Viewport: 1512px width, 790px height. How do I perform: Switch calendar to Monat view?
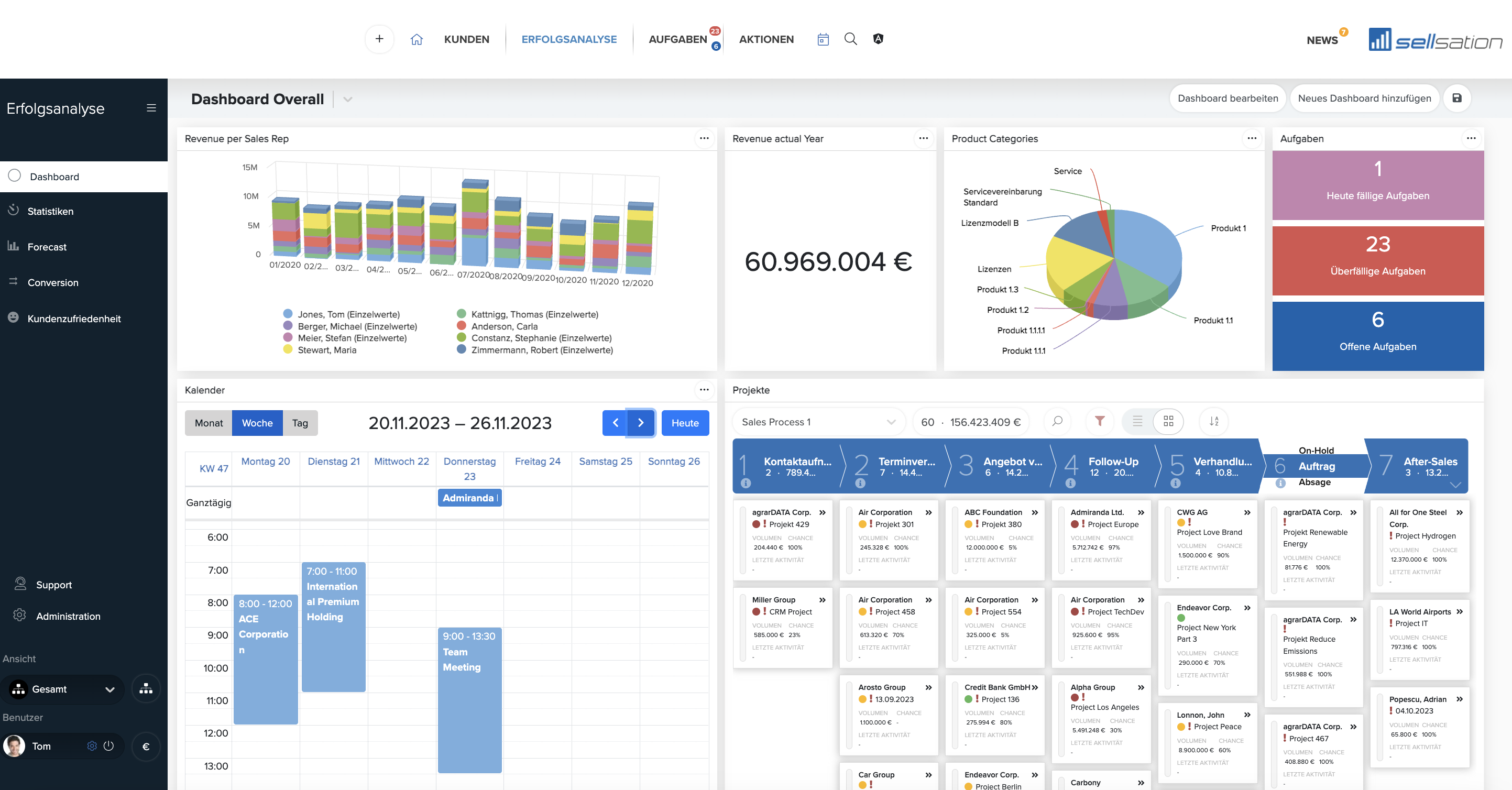pyautogui.click(x=209, y=423)
